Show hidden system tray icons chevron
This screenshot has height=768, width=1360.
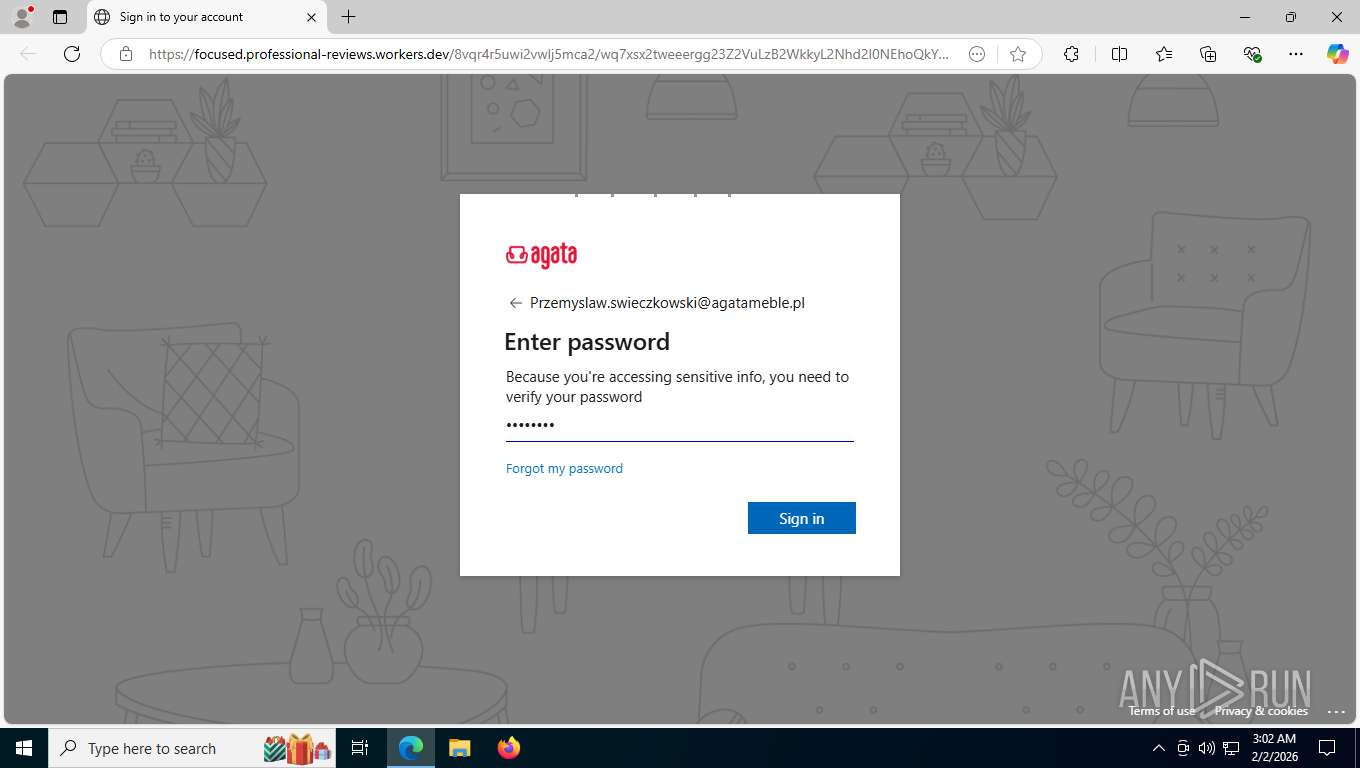pos(1159,748)
